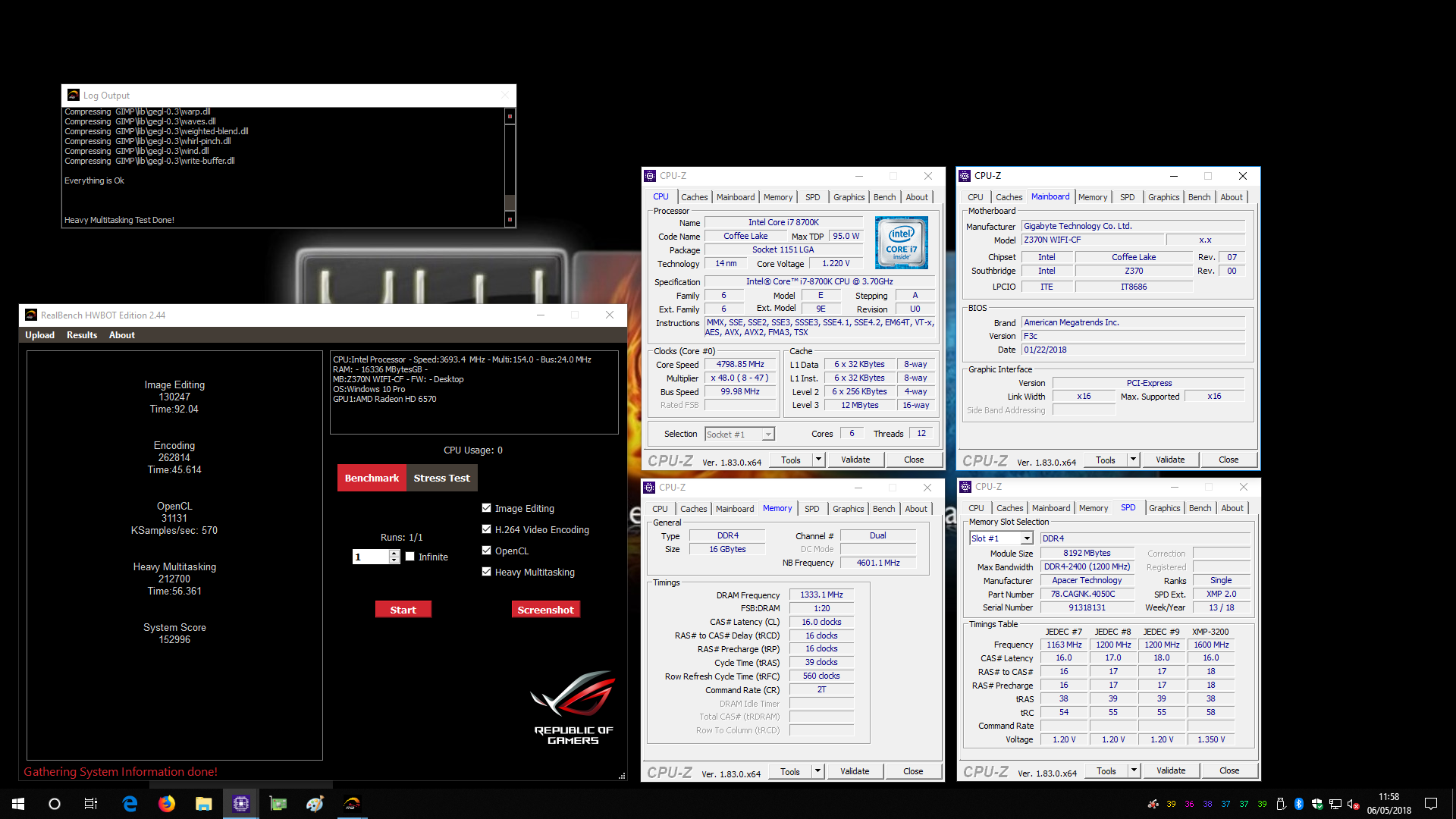The image size is (1456, 819).
Task: Click the Core Speed value 4798.85 MHz
Action: tap(740, 364)
